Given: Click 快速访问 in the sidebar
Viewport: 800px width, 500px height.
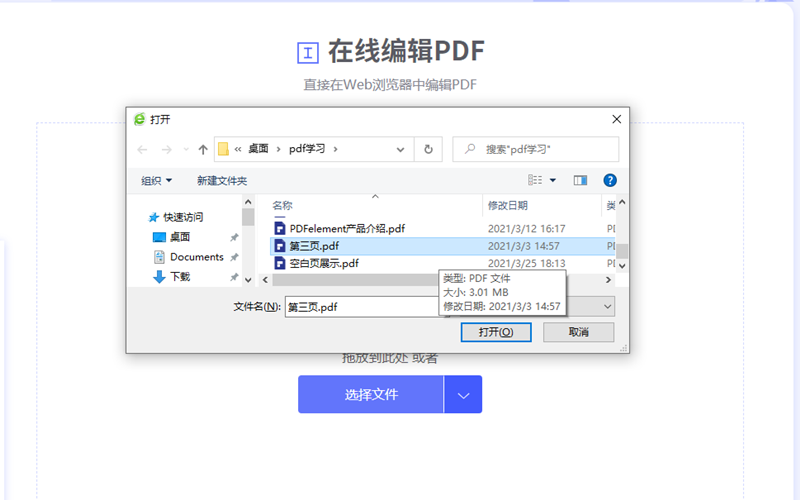Looking at the screenshot, I should point(183,217).
